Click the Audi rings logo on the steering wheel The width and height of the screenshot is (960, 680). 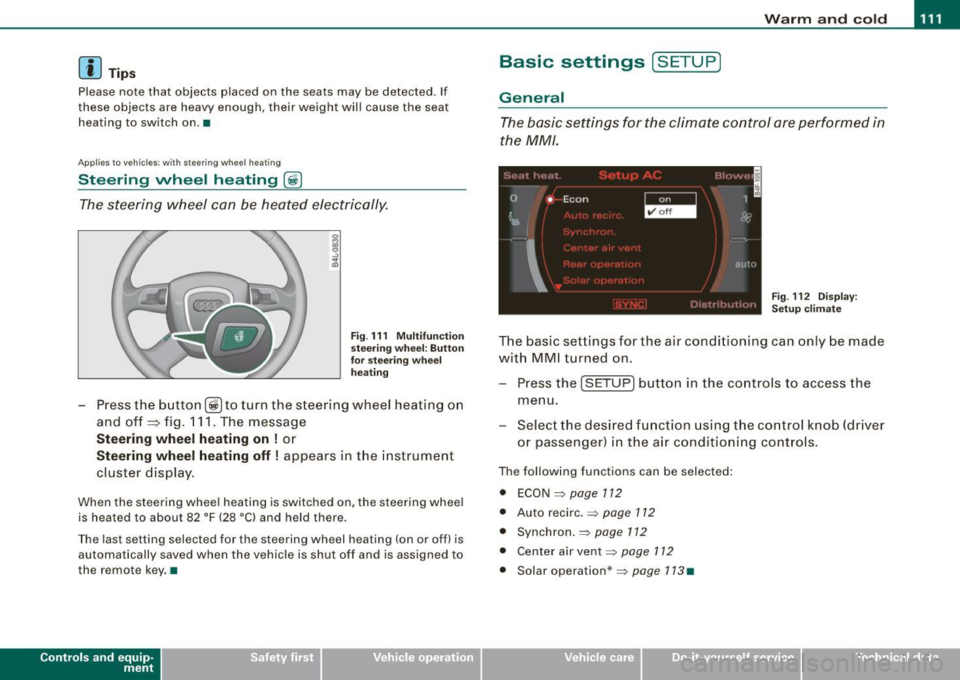click(208, 305)
